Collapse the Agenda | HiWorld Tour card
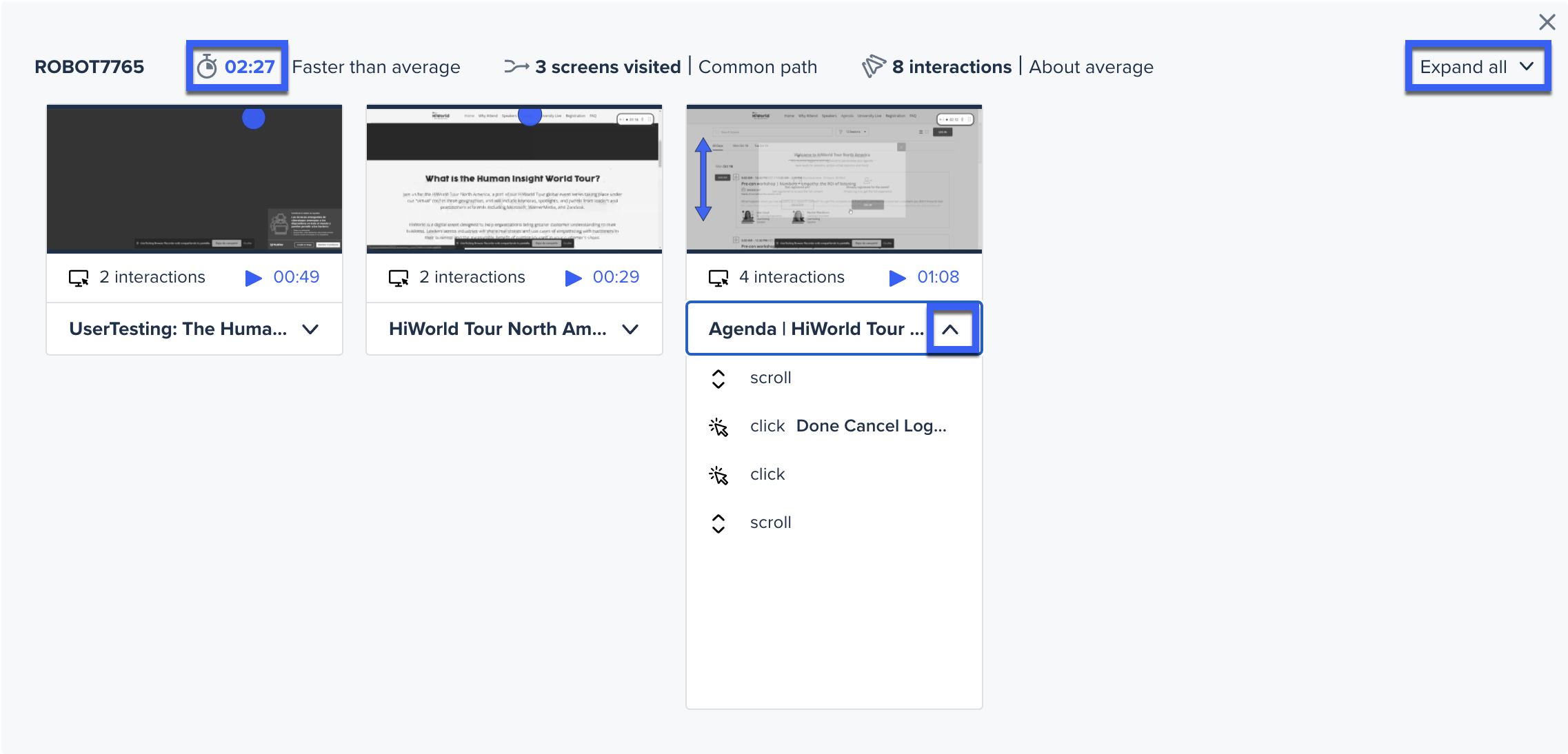This screenshot has width=1568, height=754. (x=950, y=329)
